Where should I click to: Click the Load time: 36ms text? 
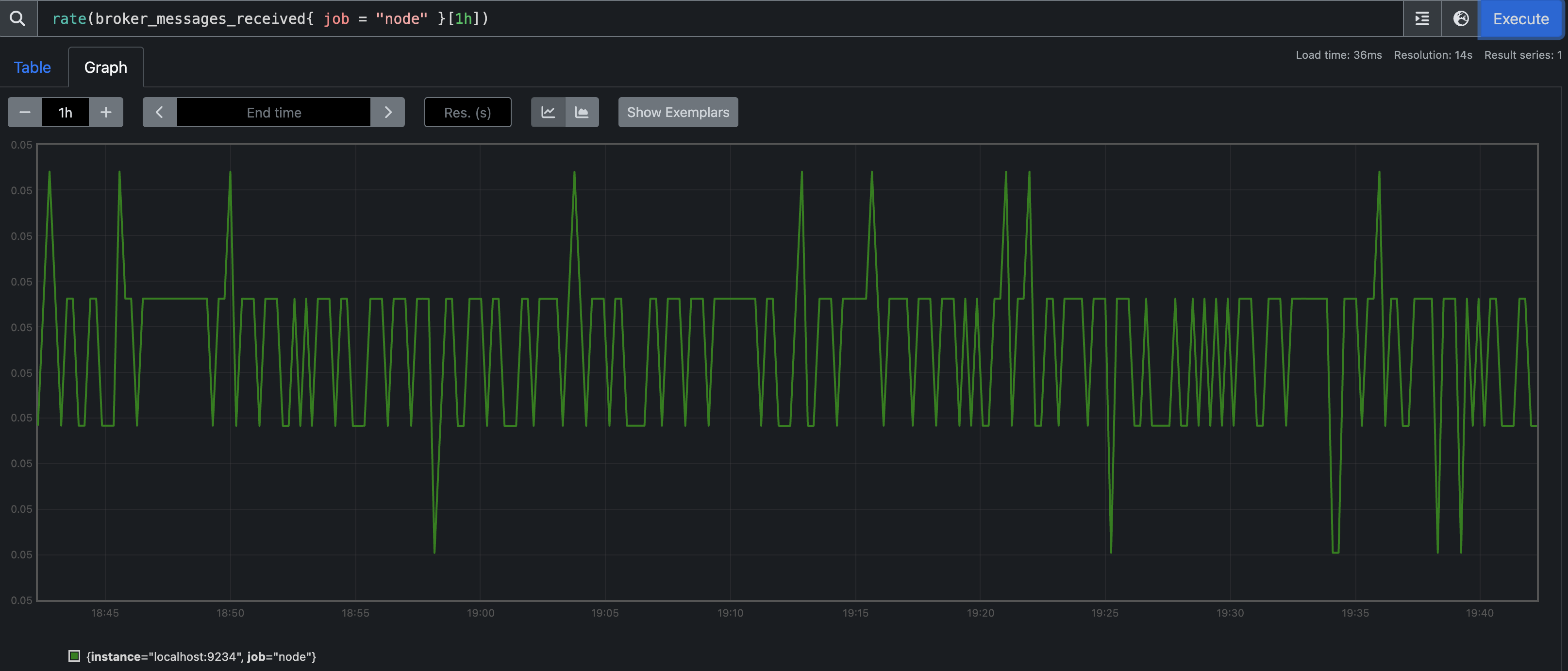(x=1338, y=55)
